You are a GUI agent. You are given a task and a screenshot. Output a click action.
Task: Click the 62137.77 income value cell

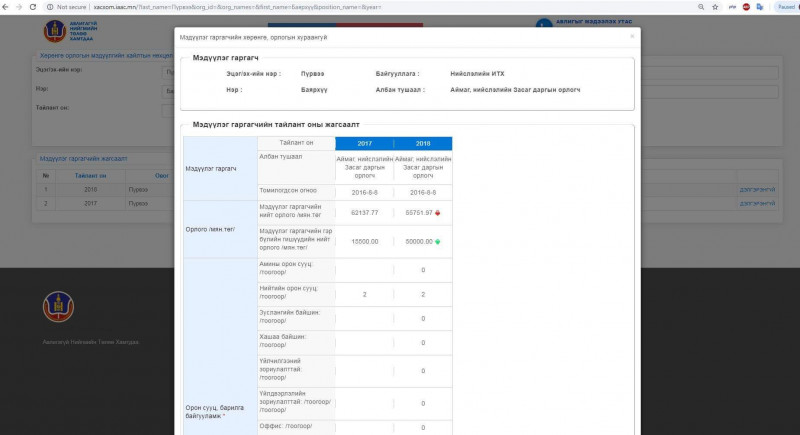(x=364, y=213)
